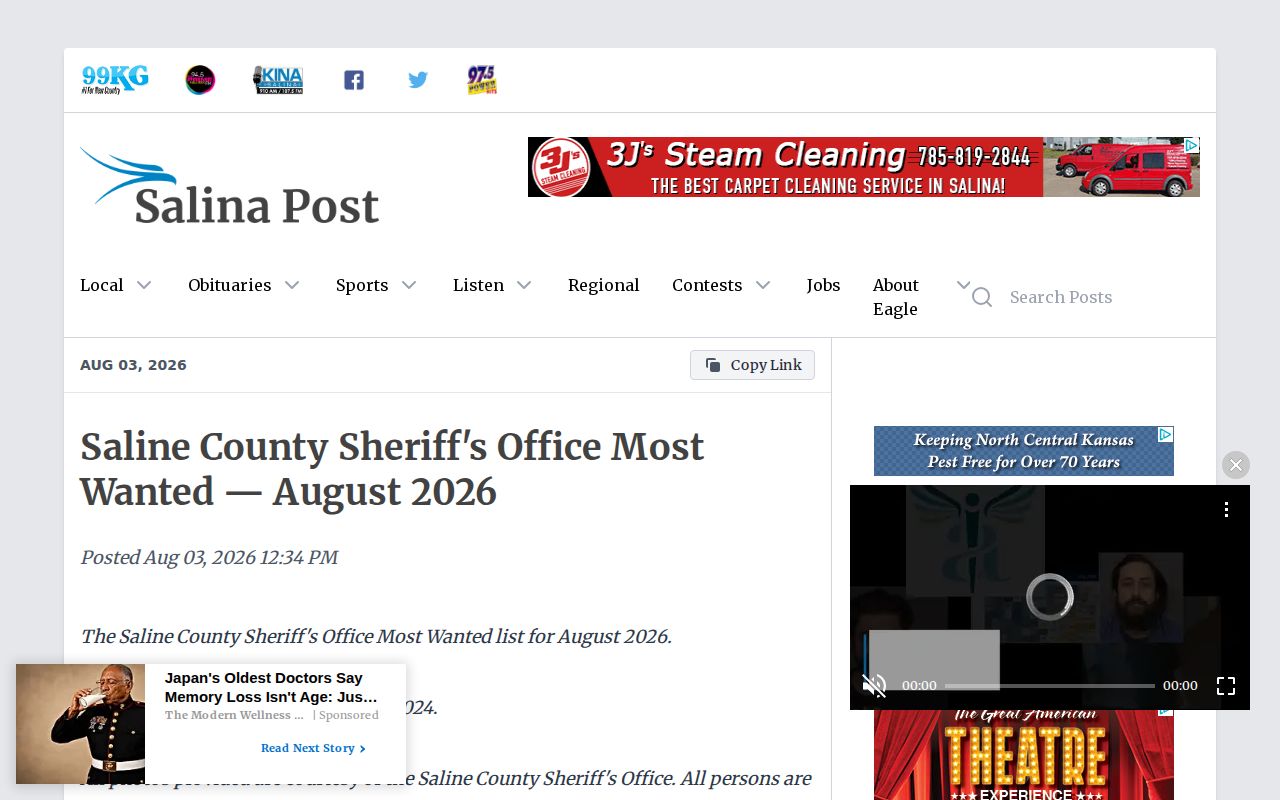Open the KINA radio station logo
This screenshot has height=800, width=1280.
[278, 80]
